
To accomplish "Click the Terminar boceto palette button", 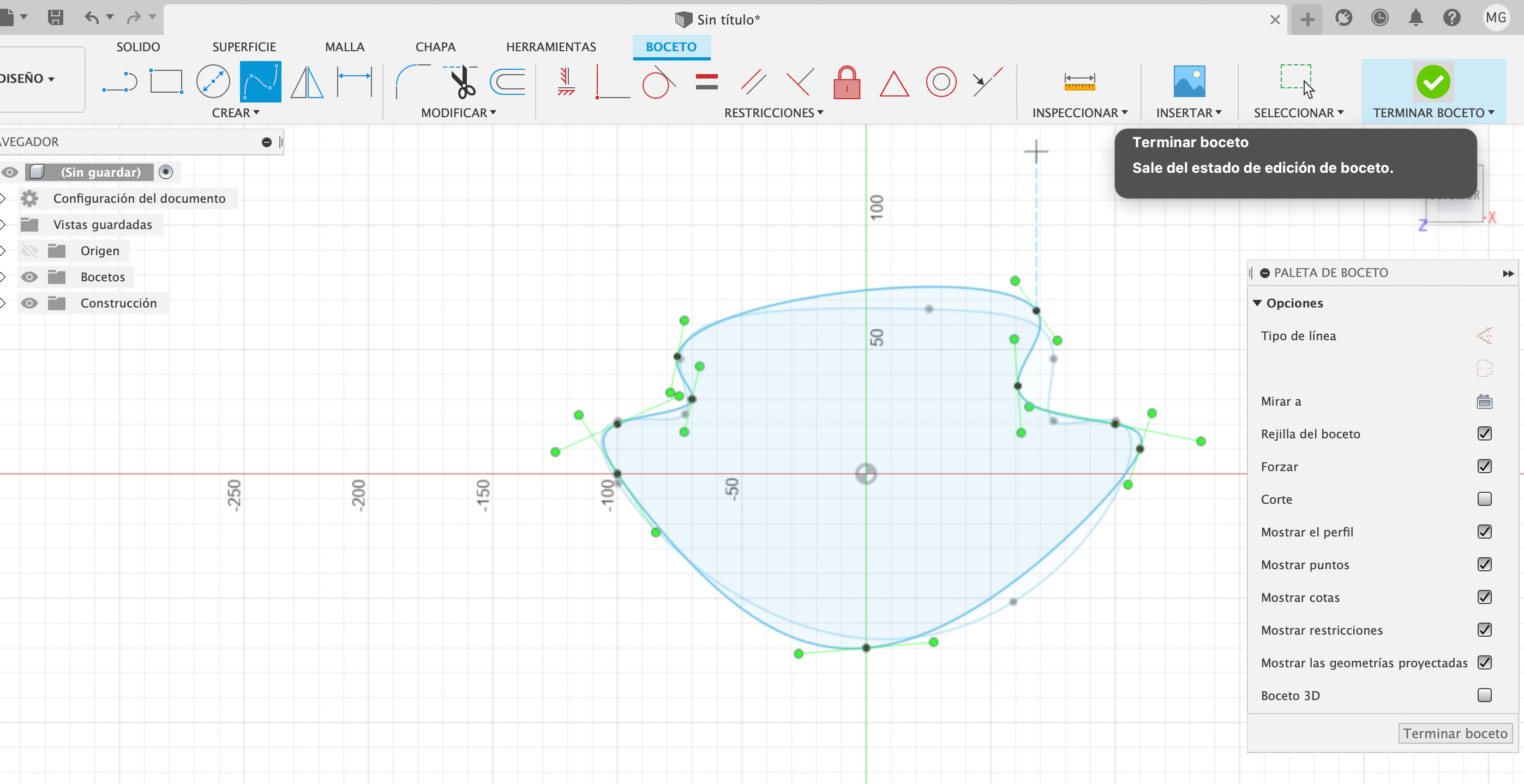I will 1455,733.
